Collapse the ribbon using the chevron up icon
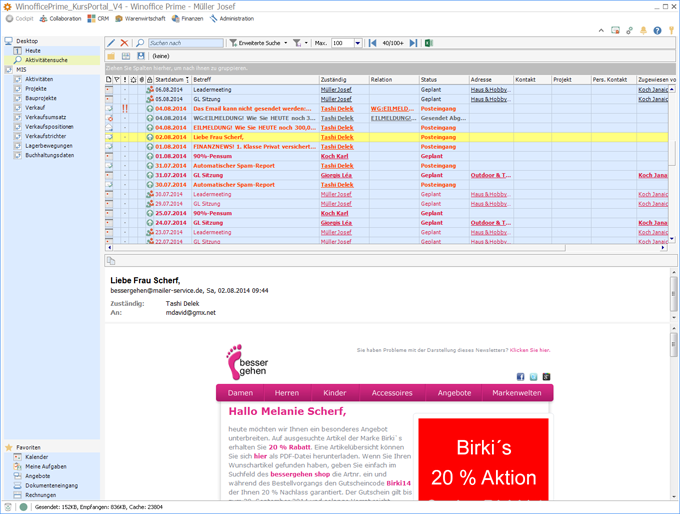 [601, 30]
